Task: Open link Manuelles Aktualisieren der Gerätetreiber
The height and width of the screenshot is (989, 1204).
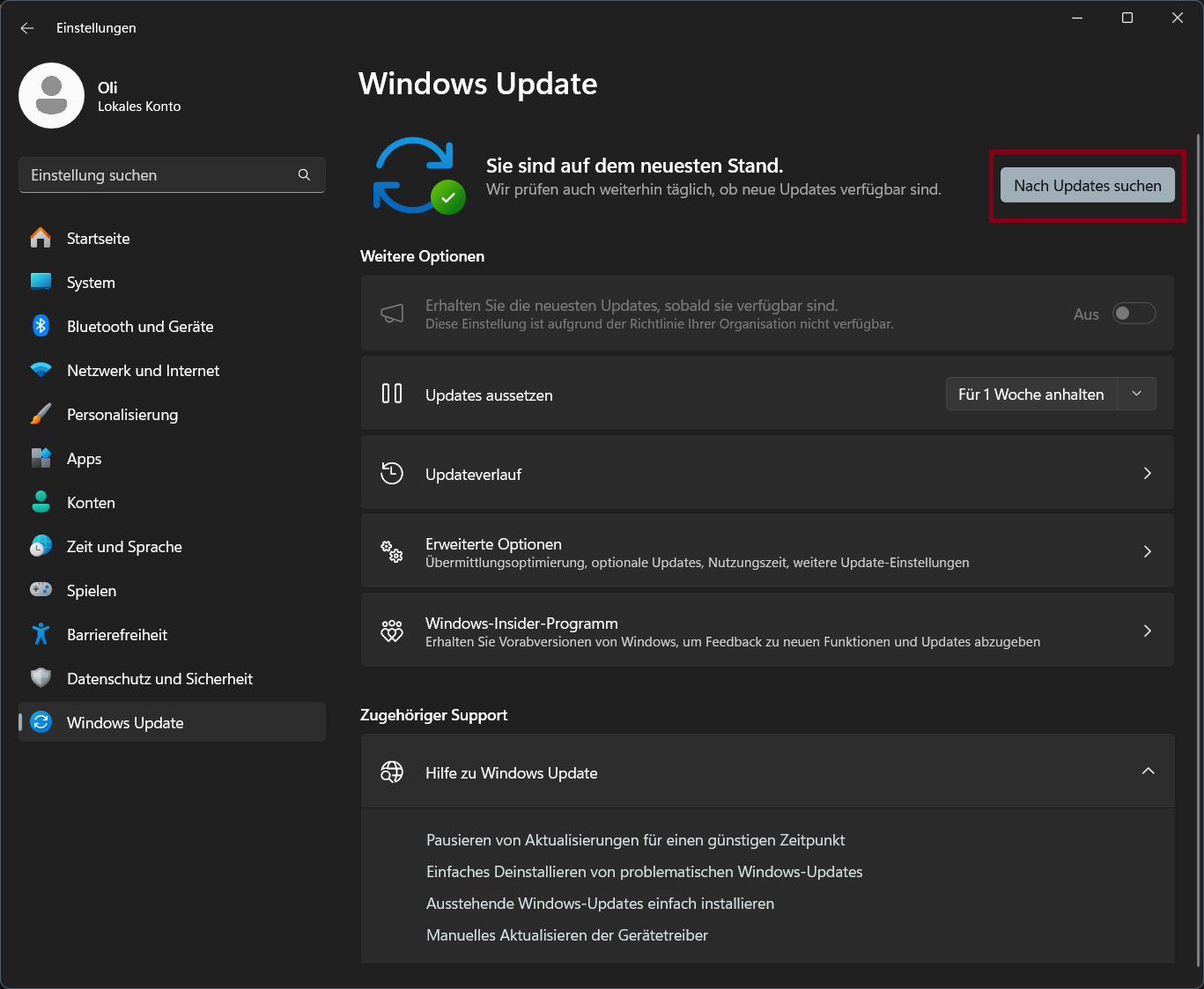Action: coord(567,935)
